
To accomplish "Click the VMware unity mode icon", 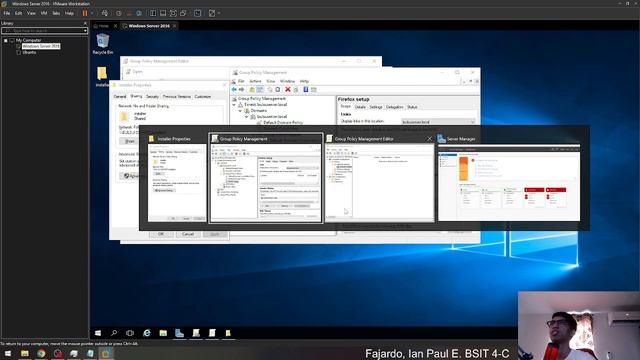I will (x=183, y=13).
